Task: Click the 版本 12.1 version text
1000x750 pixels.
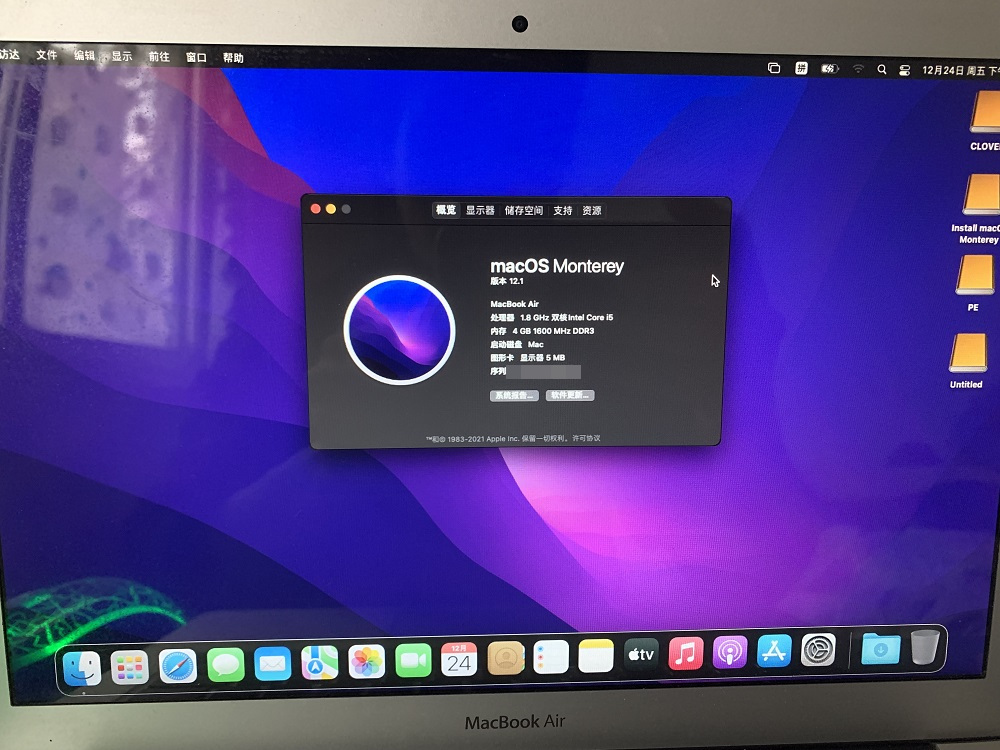Action: (x=507, y=281)
